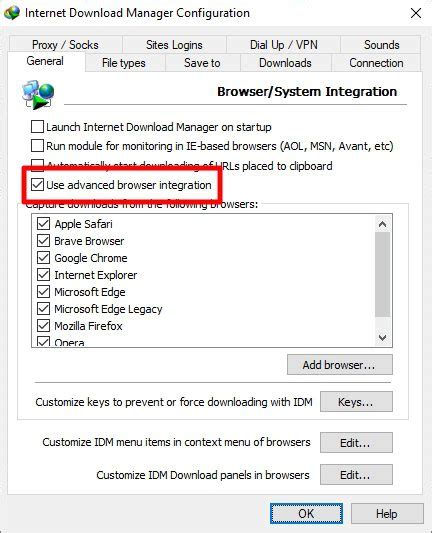432x533 pixels.
Task: Click the browser list scrollbar thumb
Action: [382, 275]
